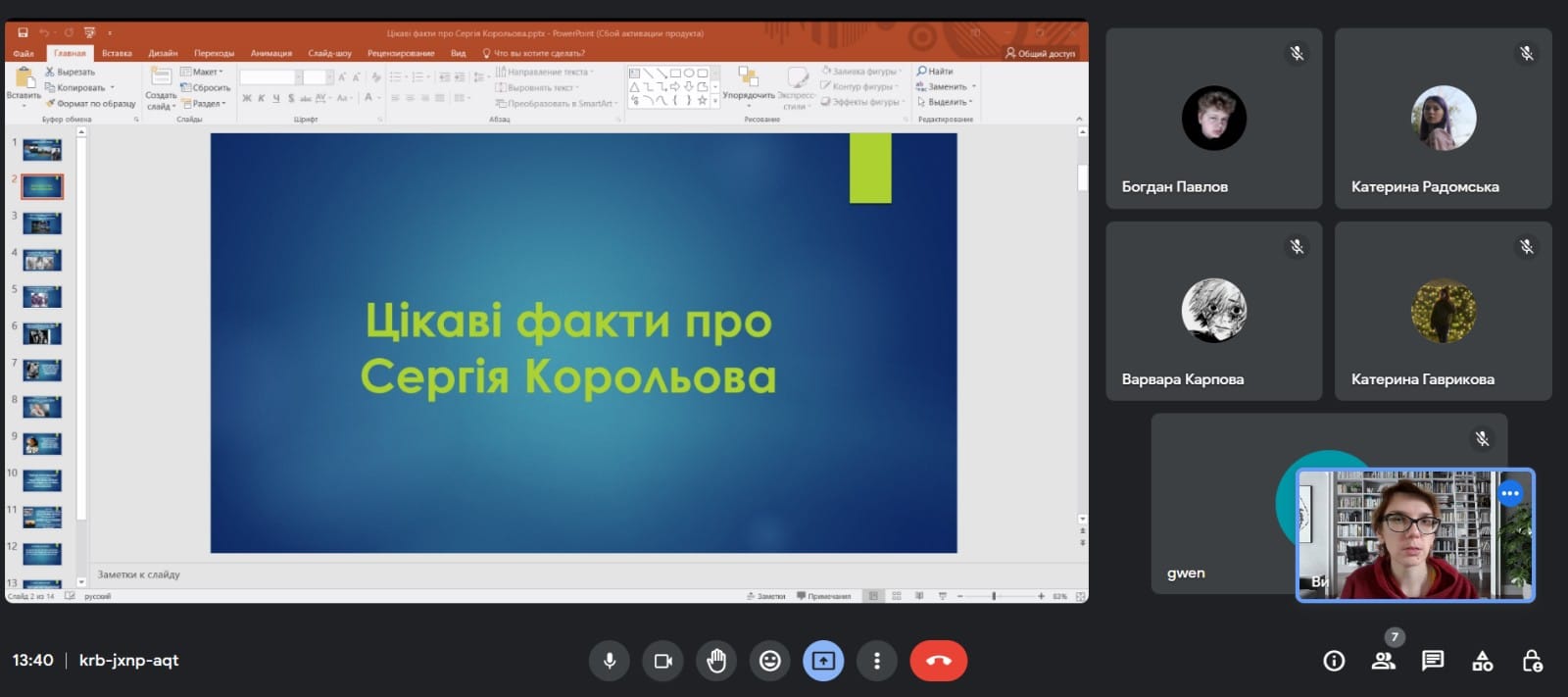Open the chat panel
Image resolution: width=1568 pixels, height=697 pixels.
point(1433,661)
